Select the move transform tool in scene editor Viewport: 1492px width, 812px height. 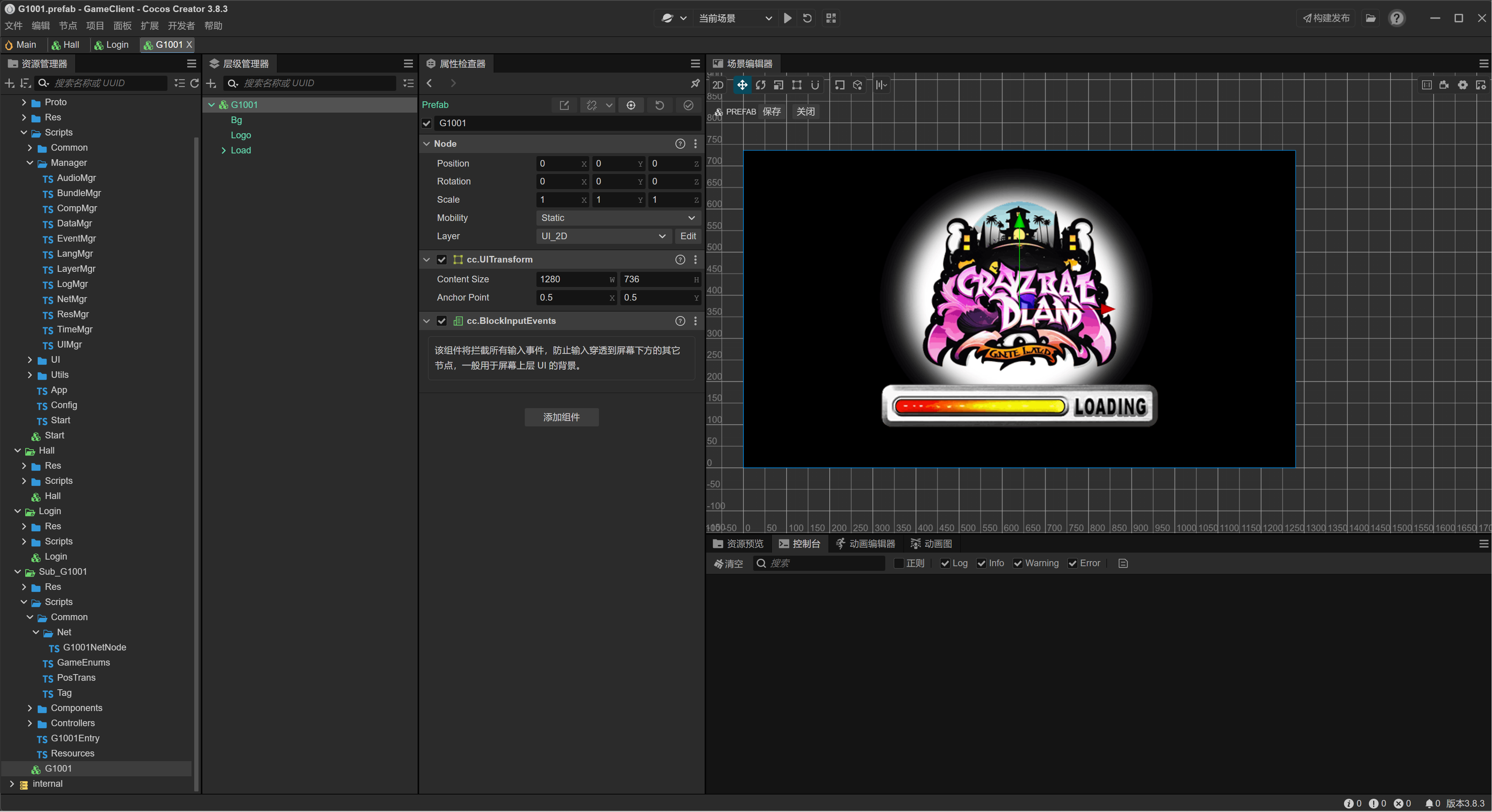(742, 85)
